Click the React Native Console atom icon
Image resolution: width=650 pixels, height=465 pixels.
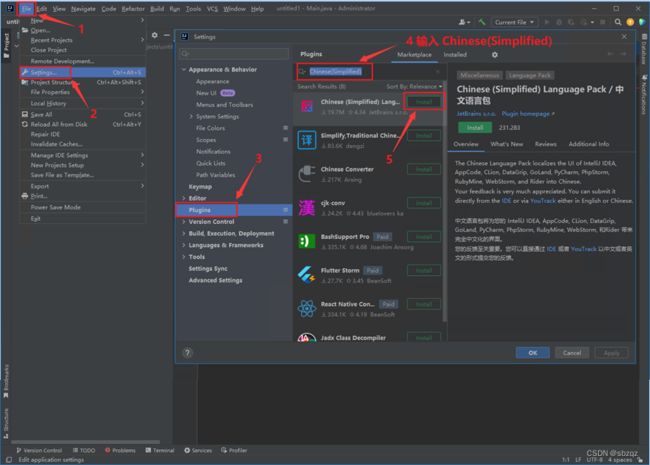point(307,309)
